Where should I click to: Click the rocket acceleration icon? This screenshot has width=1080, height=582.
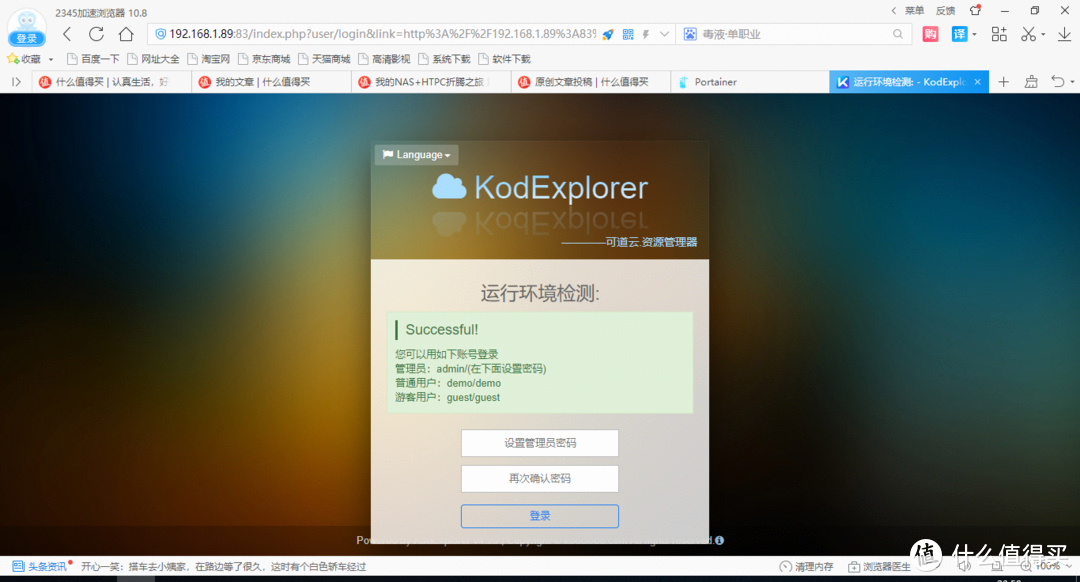point(608,34)
